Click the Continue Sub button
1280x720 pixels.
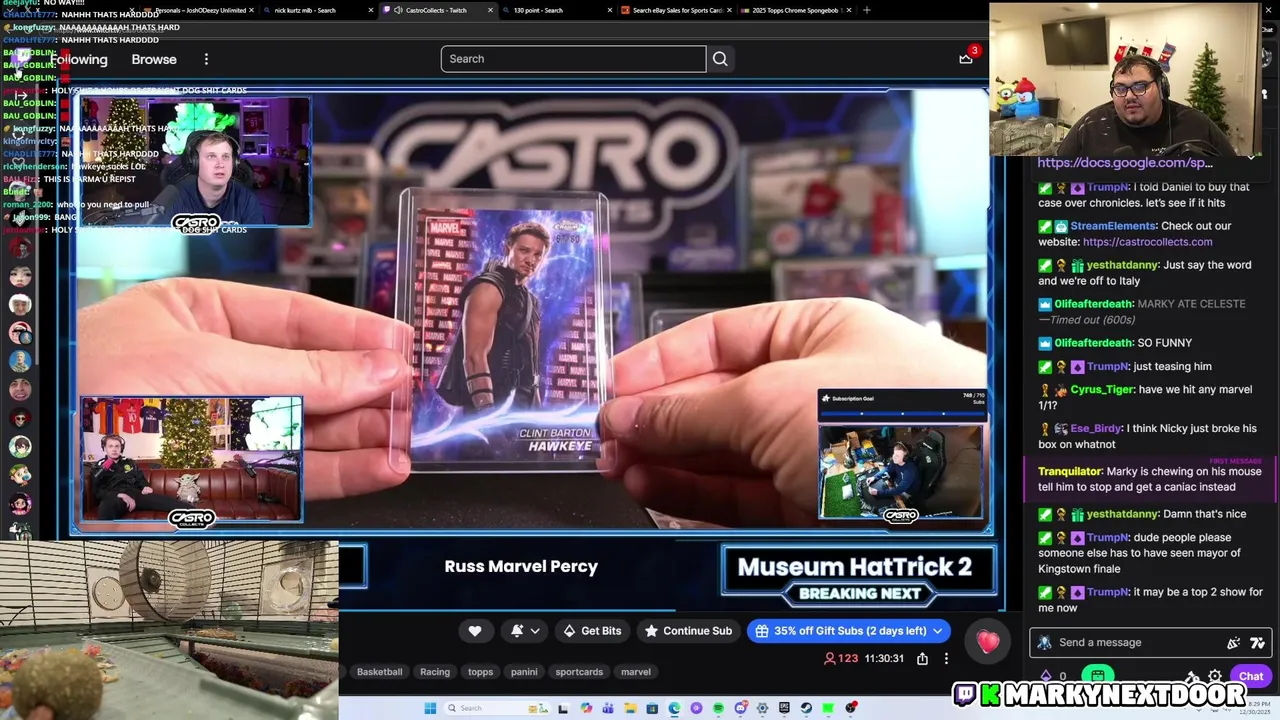(x=688, y=631)
